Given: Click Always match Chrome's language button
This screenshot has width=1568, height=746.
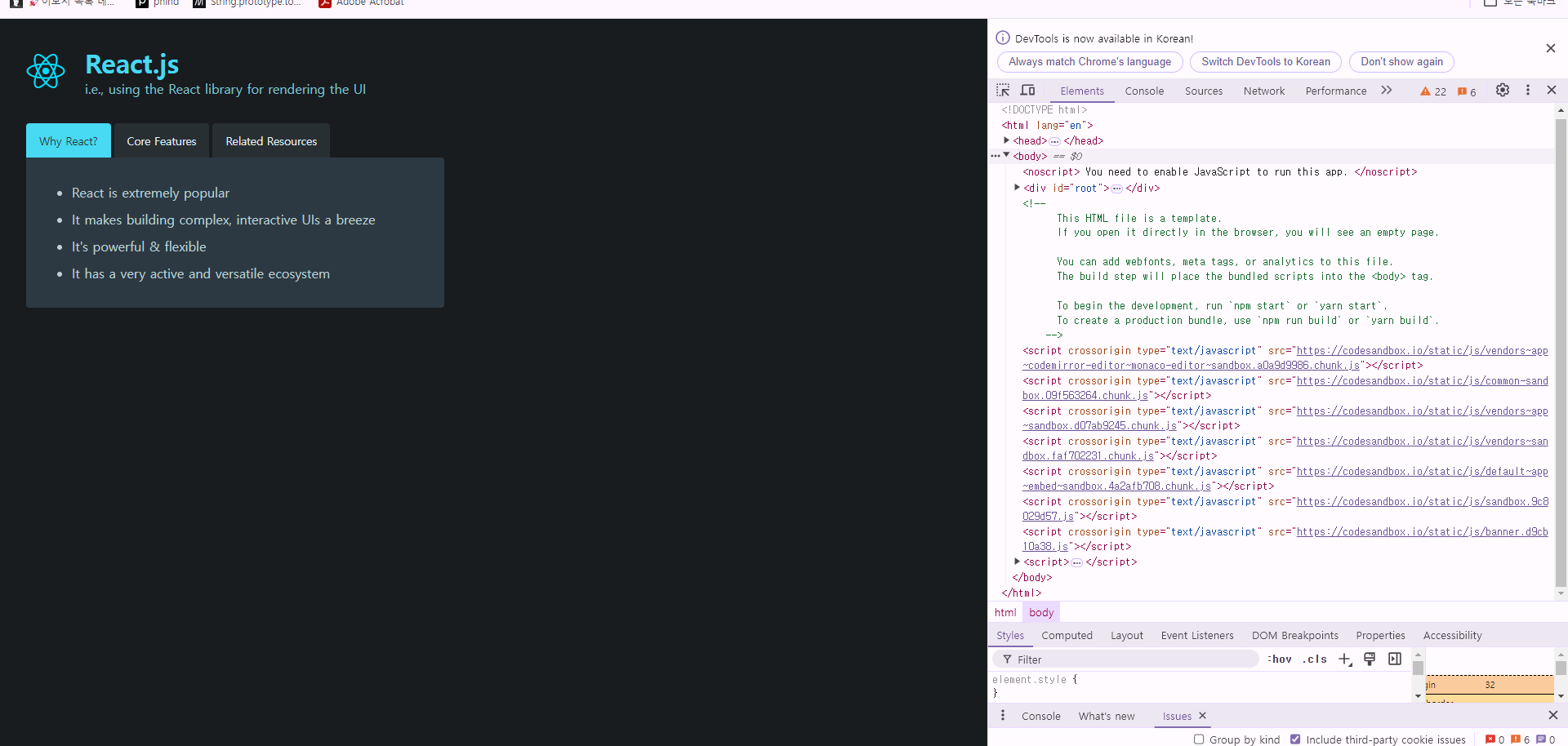Looking at the screenshot, I should [x=1089, y=62].
